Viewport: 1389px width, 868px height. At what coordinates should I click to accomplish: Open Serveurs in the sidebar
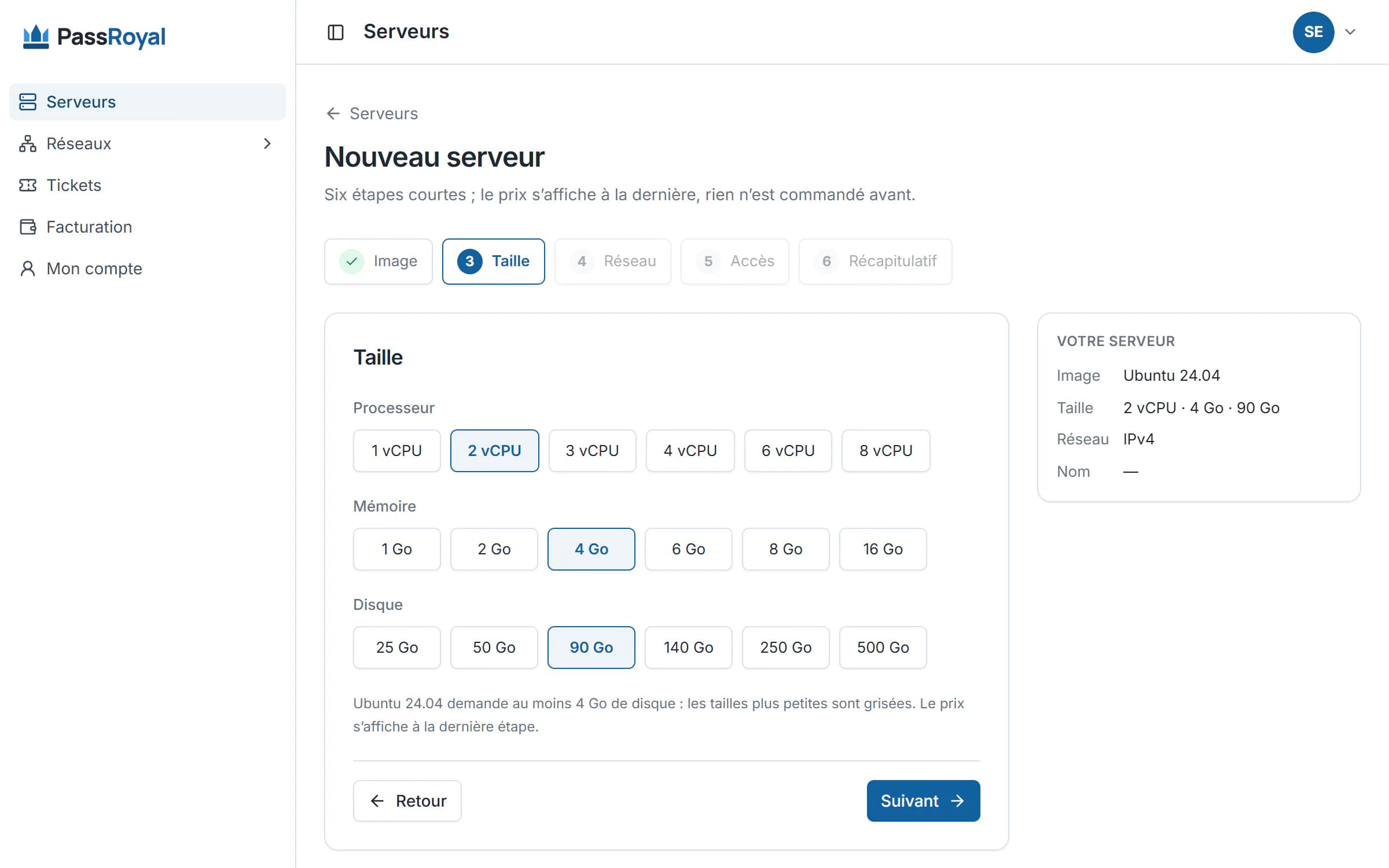pyautogui.click(x=147, y=102)
